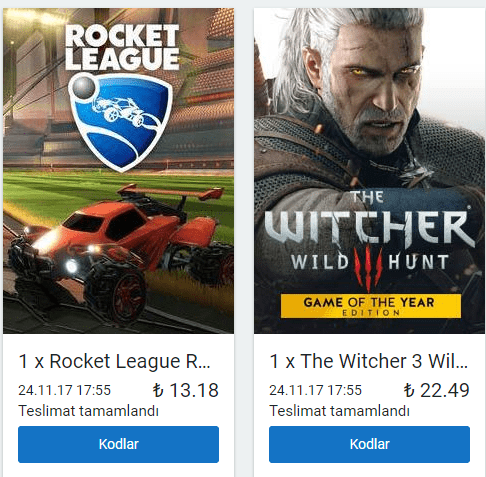486x477 pixels.
Task: Click the Lira symbol beside 13.18
Action: point(158,390)
